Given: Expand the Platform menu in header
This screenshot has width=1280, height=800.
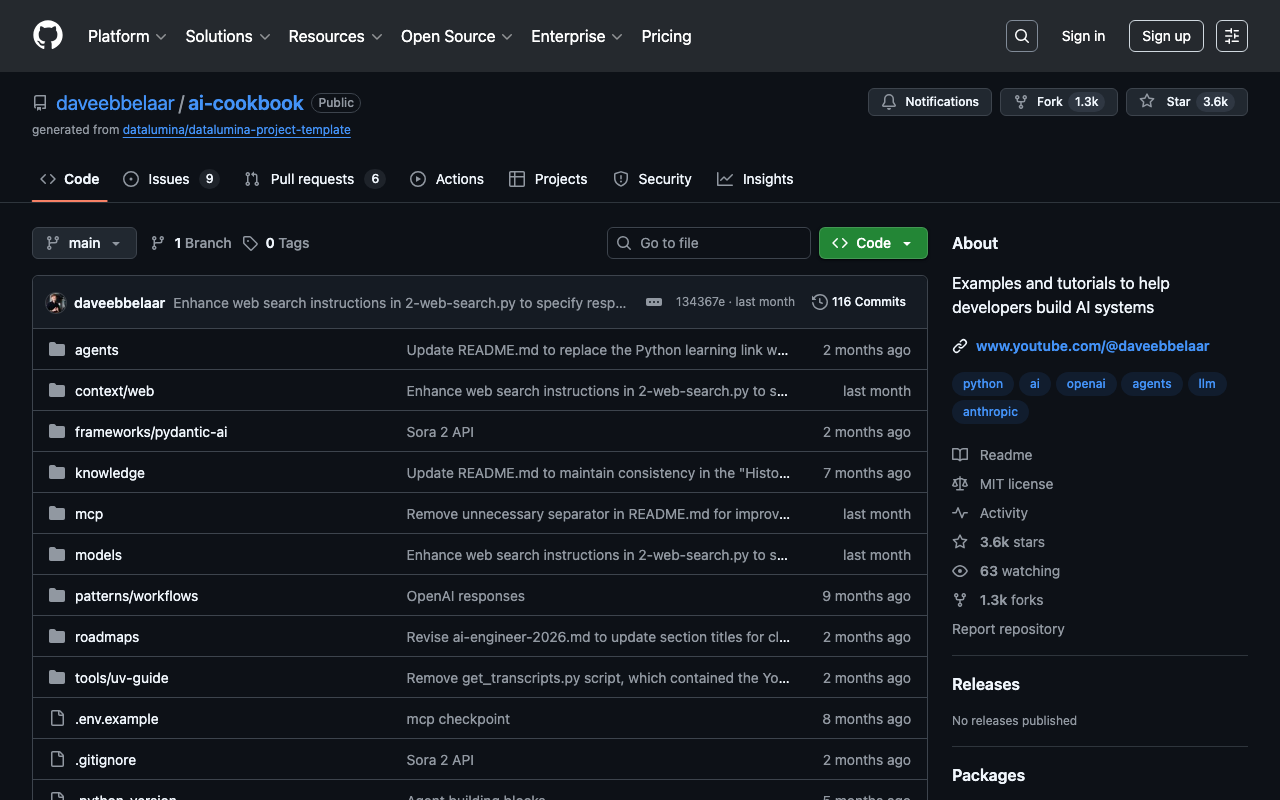Looking at the screenshot, I should [127, 36].
